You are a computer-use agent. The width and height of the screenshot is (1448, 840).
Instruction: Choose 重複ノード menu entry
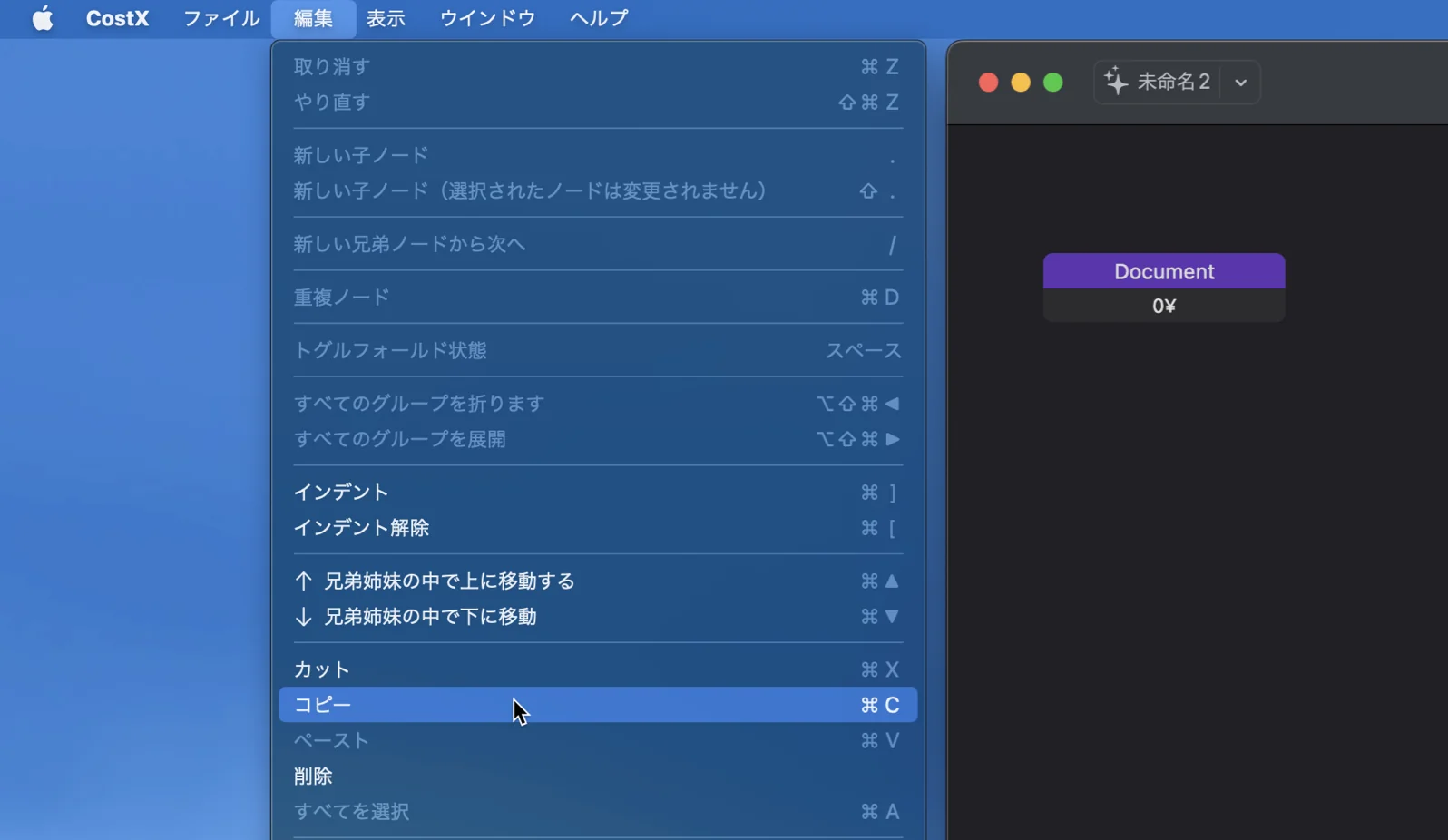[598, 297]
